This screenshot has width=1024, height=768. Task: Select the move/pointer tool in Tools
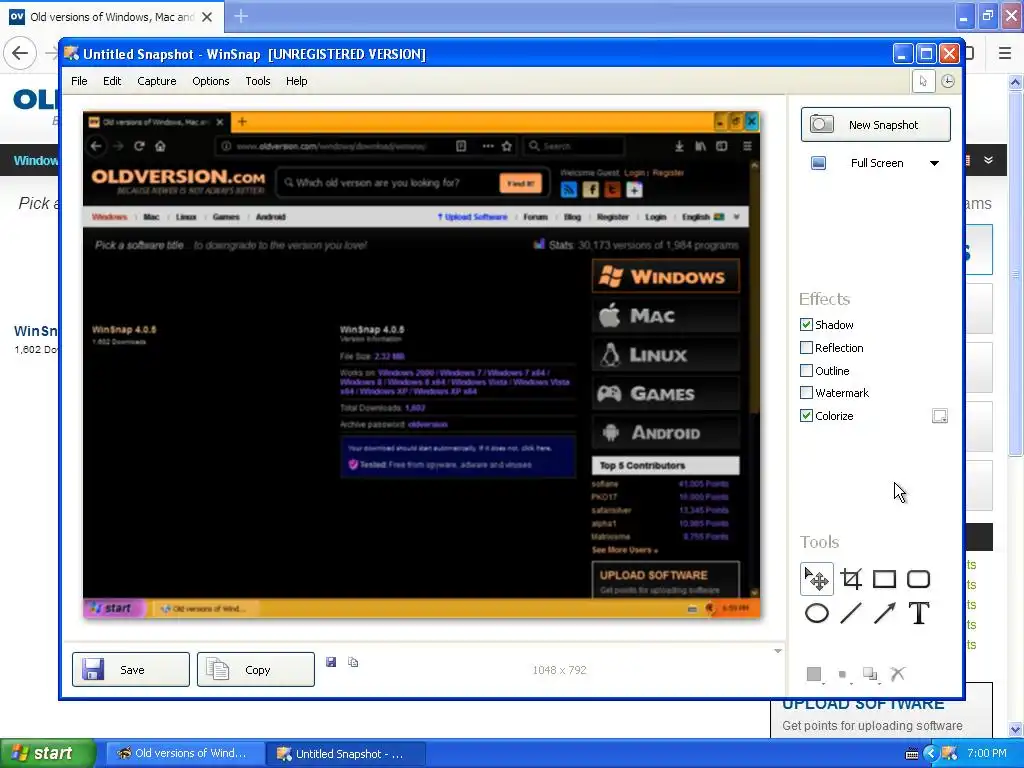[x=816, y=579]
